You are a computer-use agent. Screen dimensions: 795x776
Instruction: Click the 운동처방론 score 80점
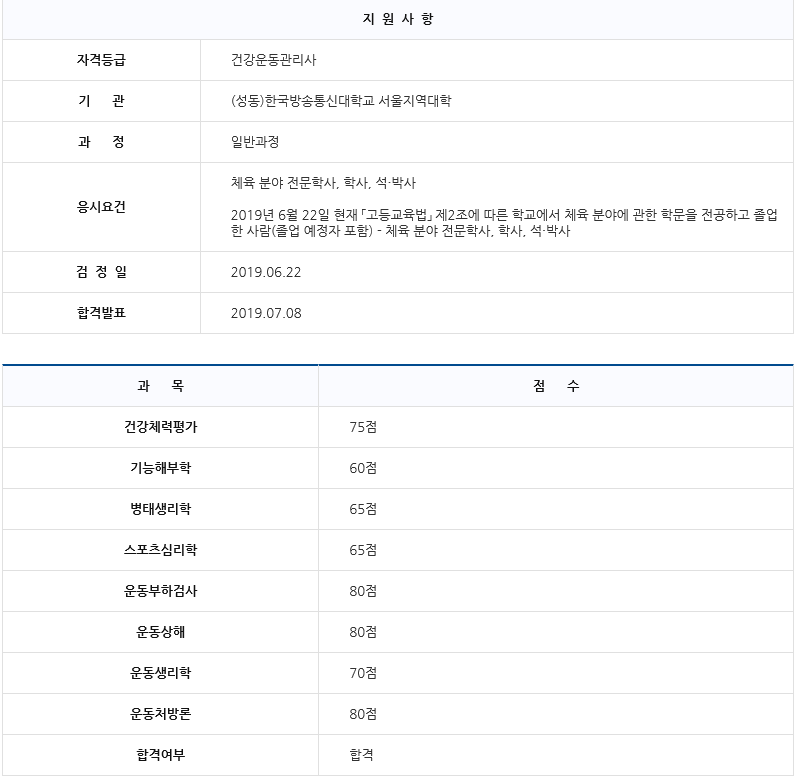[x=363, y=714]
